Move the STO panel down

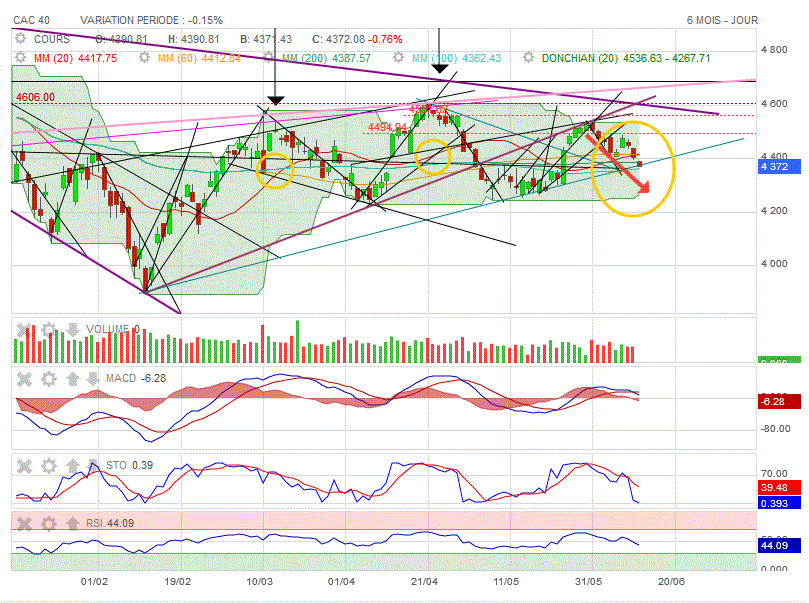(x=92, y=465)
